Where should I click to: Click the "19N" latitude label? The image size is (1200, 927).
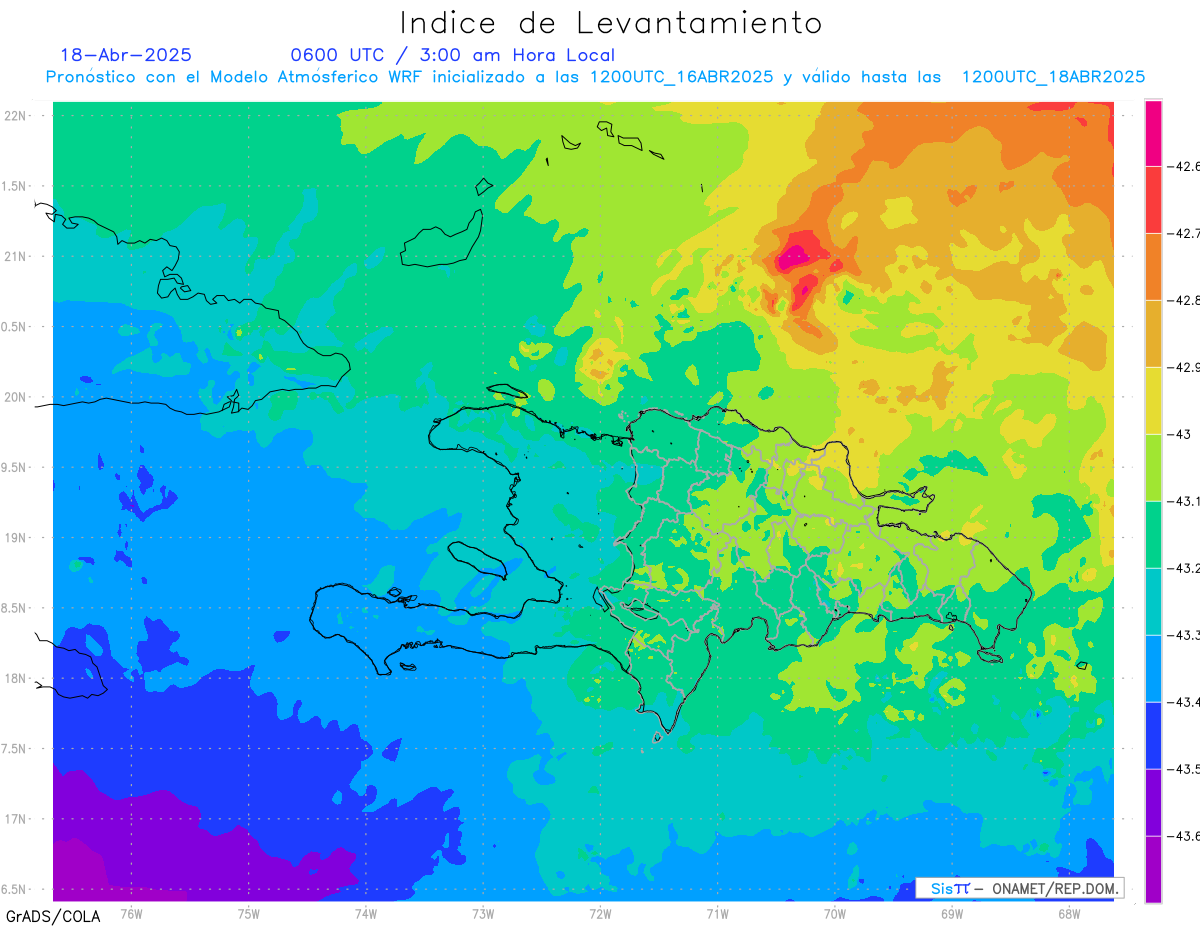16,537
